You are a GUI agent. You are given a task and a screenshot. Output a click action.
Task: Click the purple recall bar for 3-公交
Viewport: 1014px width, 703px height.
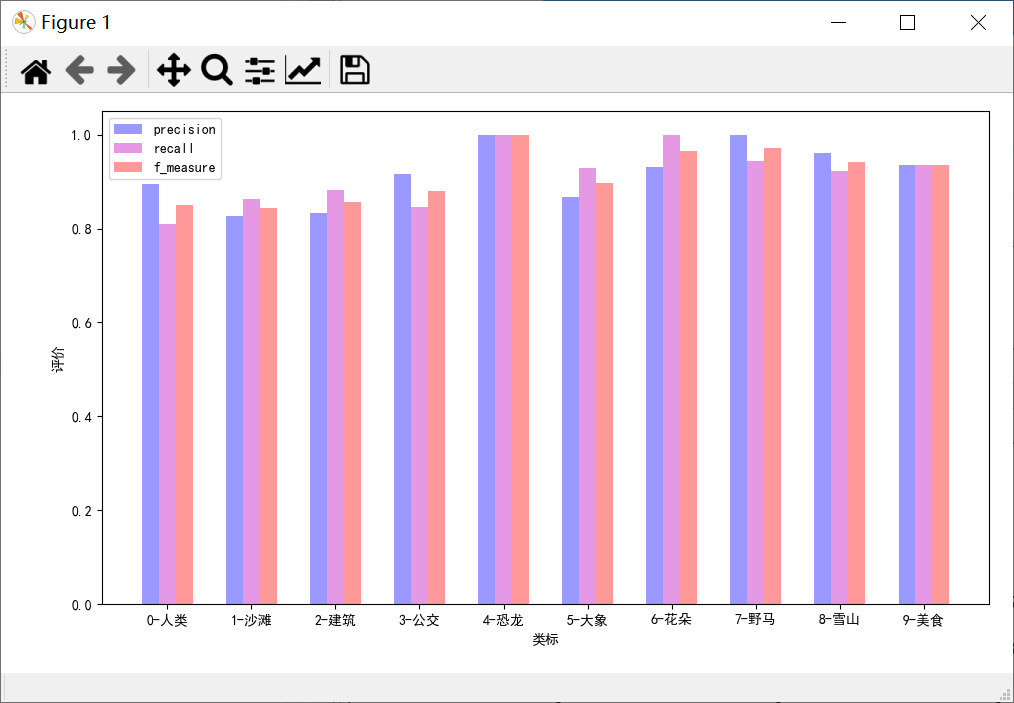419,406
